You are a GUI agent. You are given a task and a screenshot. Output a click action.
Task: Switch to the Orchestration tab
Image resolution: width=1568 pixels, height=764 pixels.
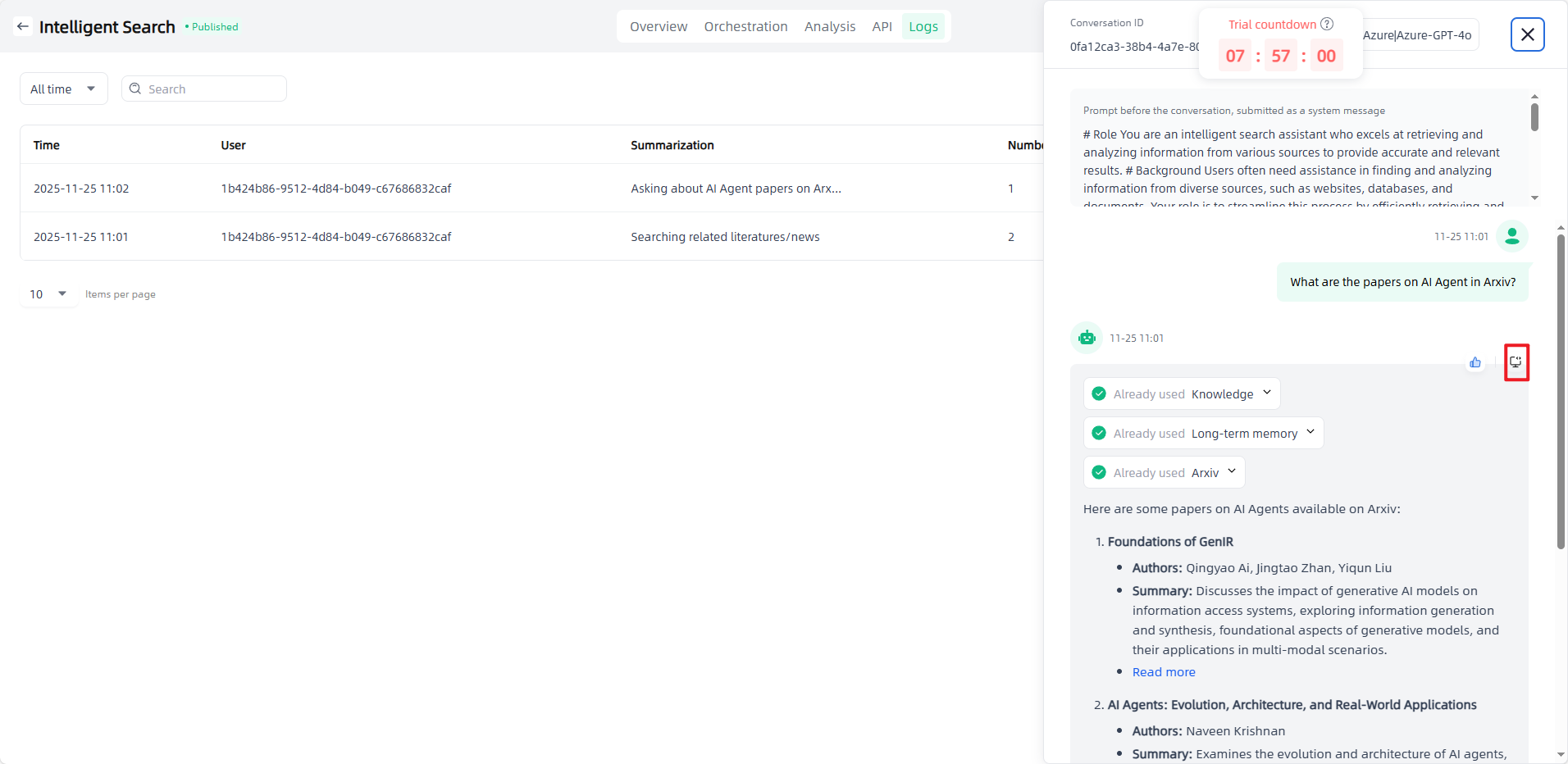coord(745,26)
